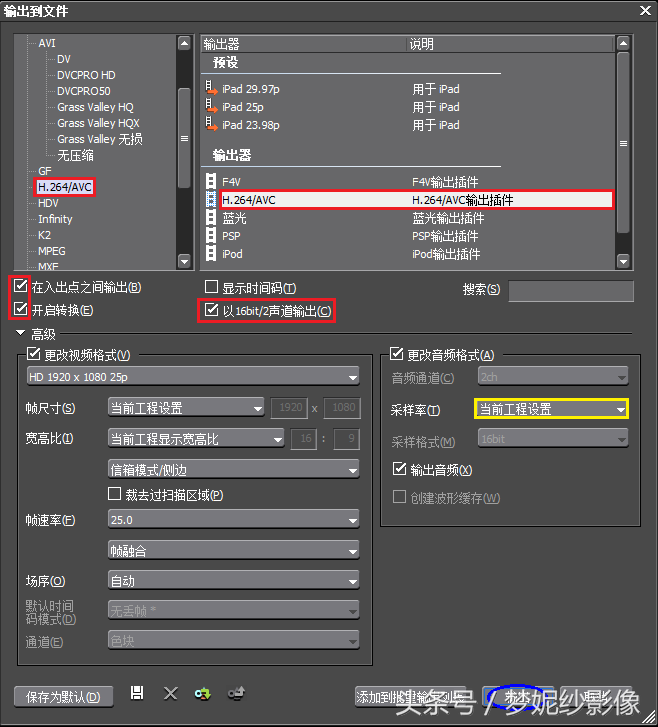This screenshot has width=658, height=727.
Task: Click the format tree scrollbar thumb
Action: (x=184, y=136)
